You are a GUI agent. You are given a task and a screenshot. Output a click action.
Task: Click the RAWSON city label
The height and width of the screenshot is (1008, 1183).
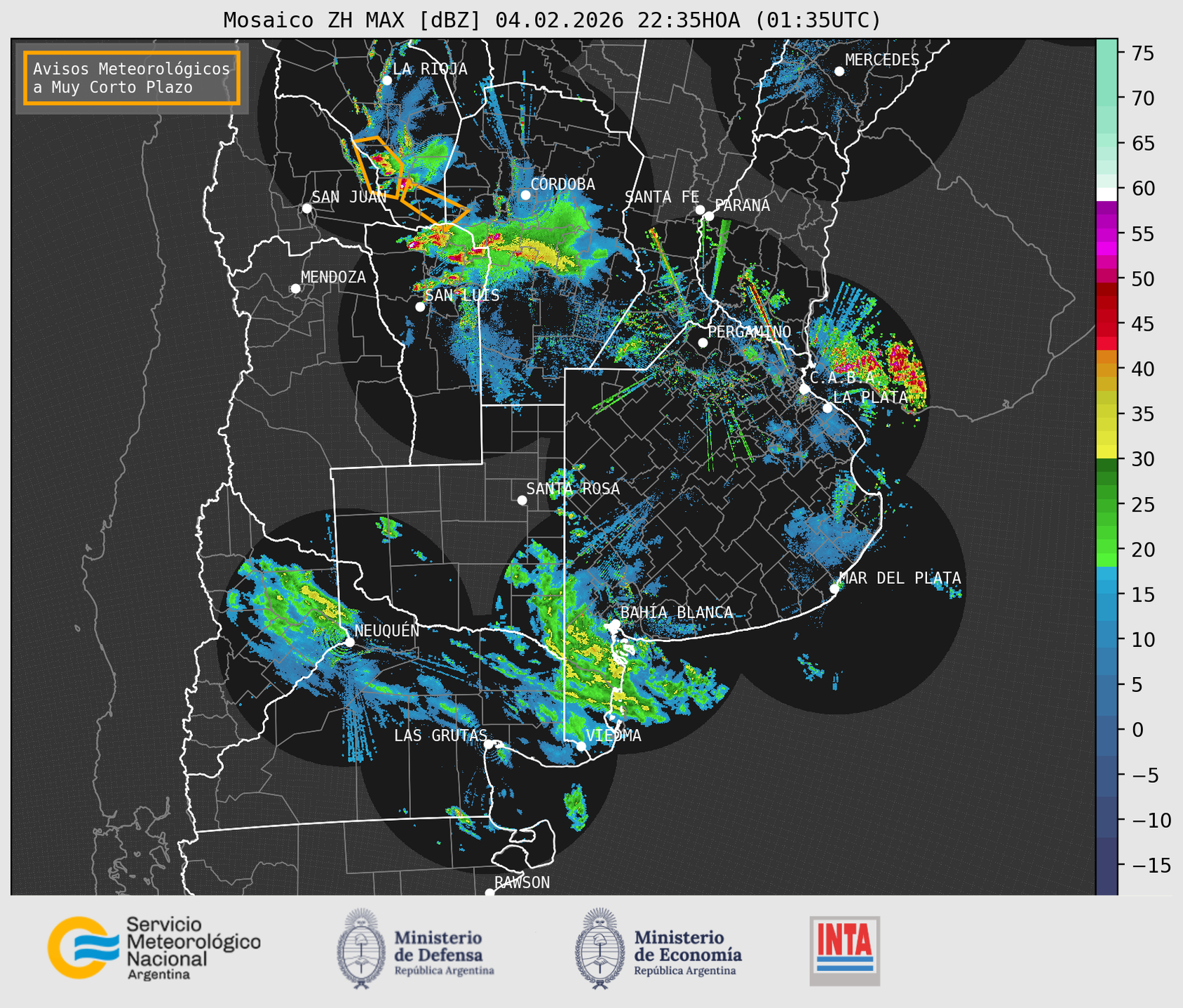pyautogui.click(x=522, y=883)
